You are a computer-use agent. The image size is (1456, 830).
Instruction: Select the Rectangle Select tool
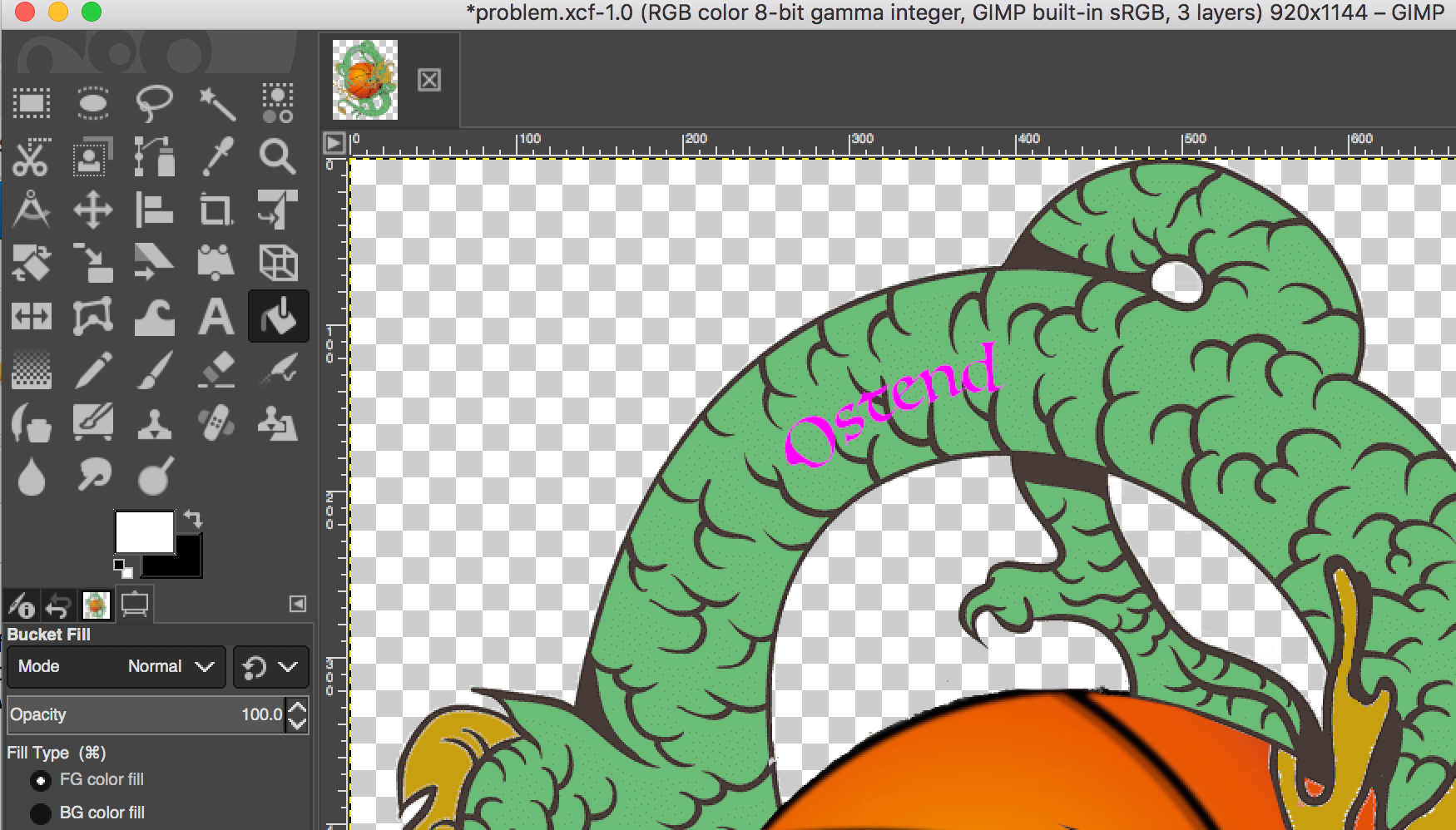coord(32,103)
